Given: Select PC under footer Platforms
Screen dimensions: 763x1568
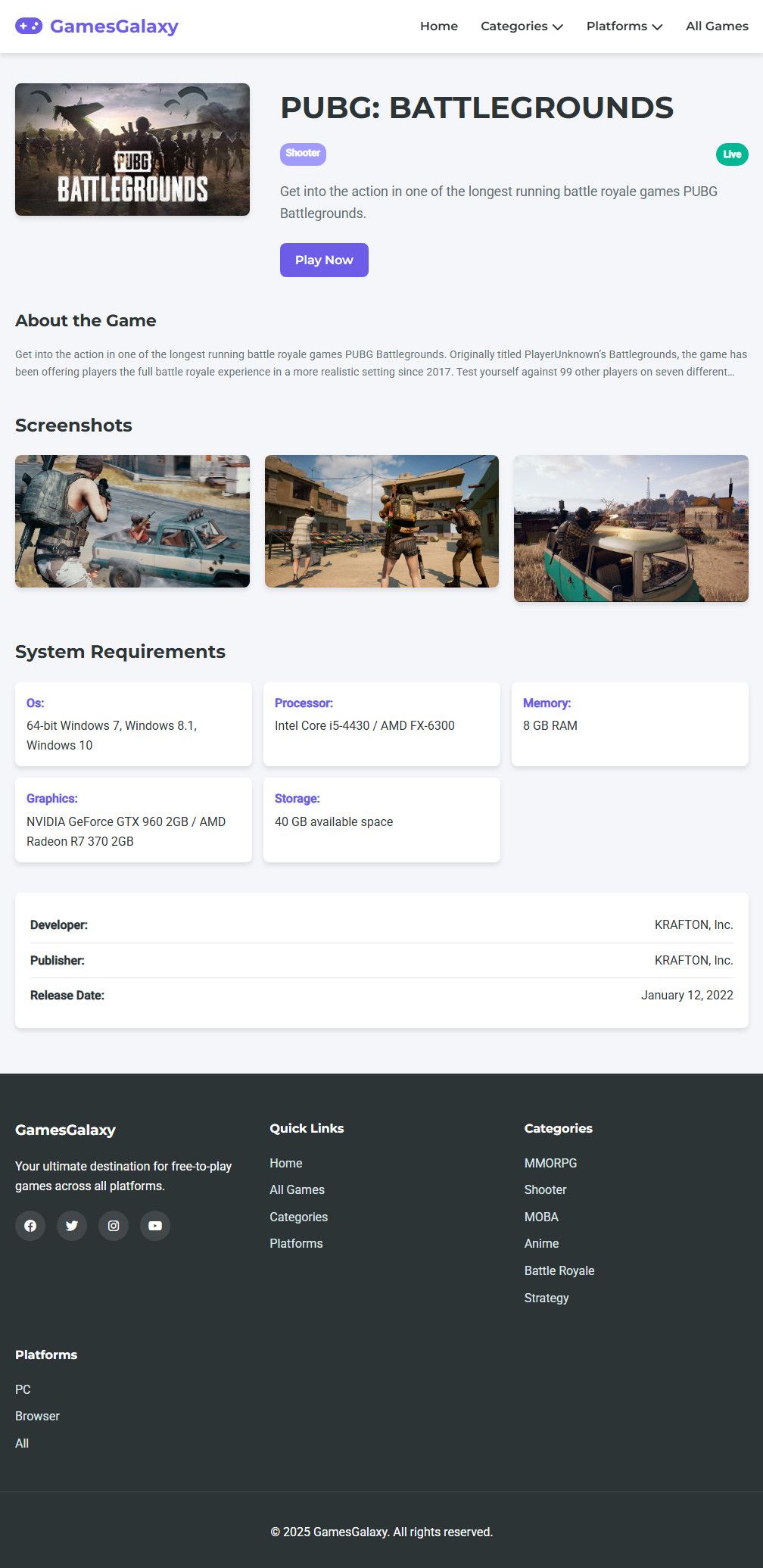Looking at the screenshot, I should 23,1389.
